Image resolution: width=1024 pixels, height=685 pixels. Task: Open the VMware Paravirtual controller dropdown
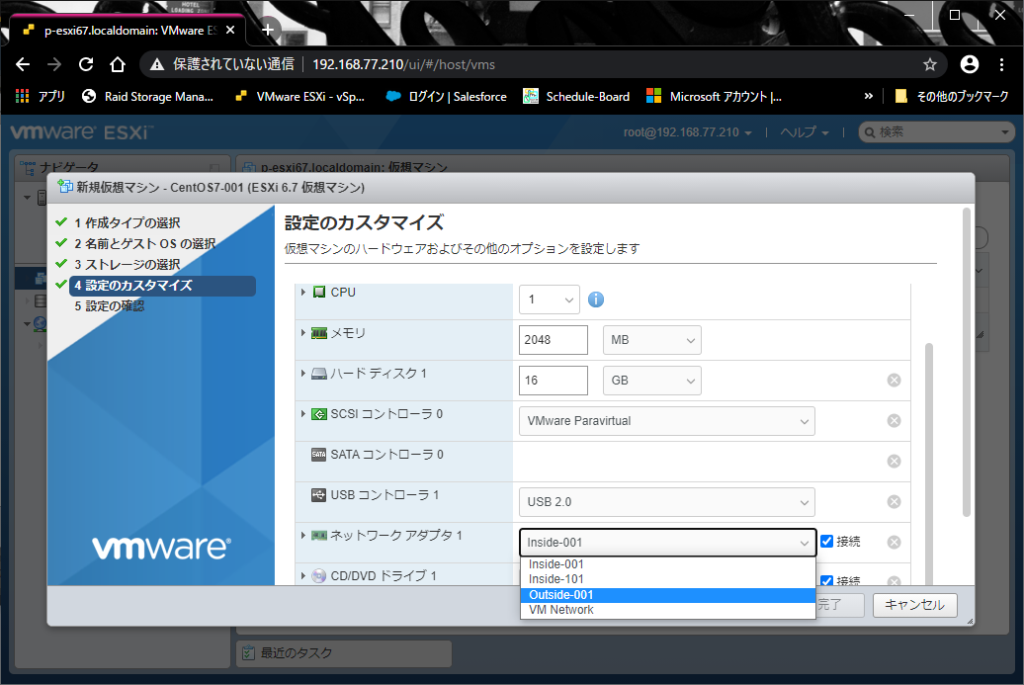(667, 421)
